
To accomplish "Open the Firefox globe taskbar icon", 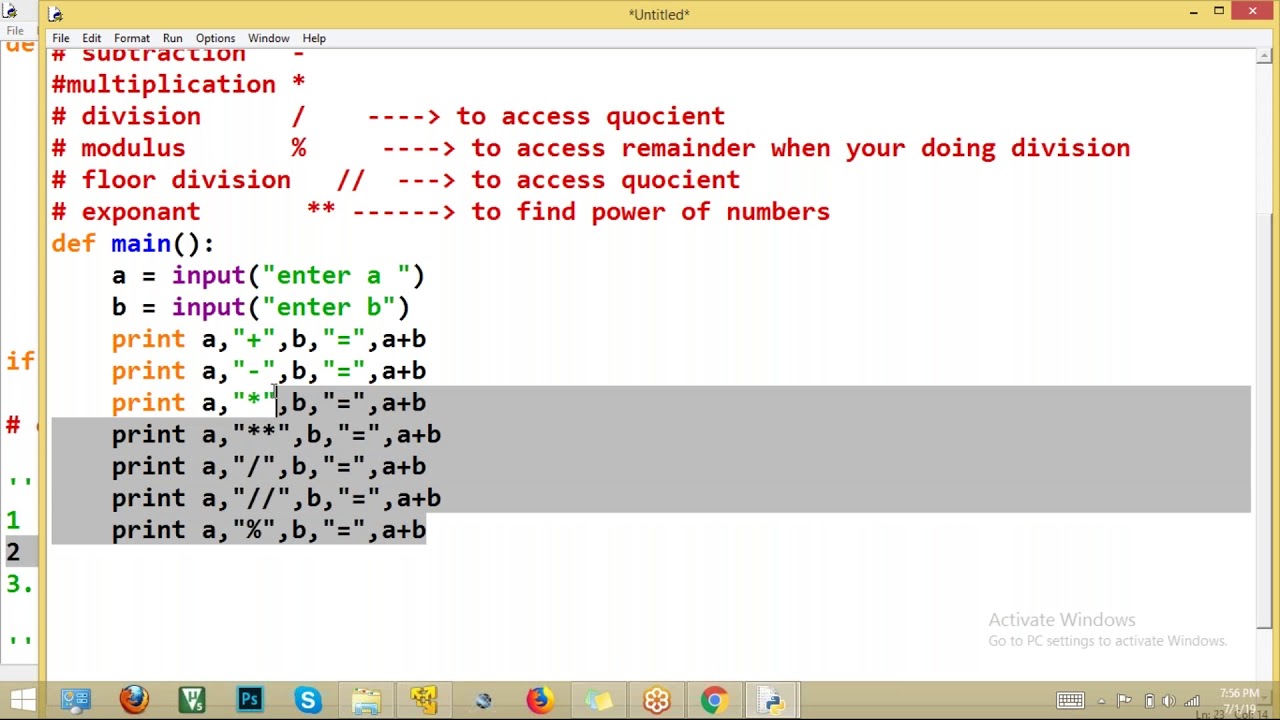I will 134,700.
